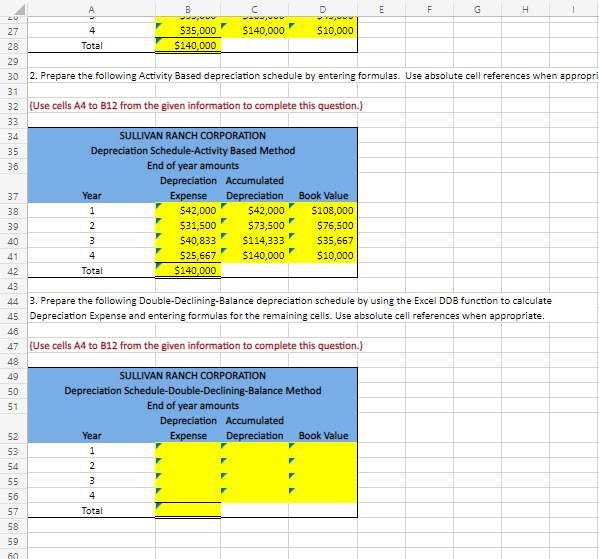
Task: Select the empty total cell B57
Action: point(188,510)
